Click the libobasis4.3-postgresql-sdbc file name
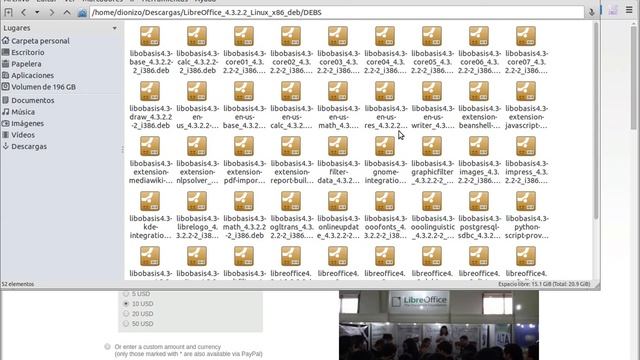Viewport: 640px width, 360px height. (479, 227)
